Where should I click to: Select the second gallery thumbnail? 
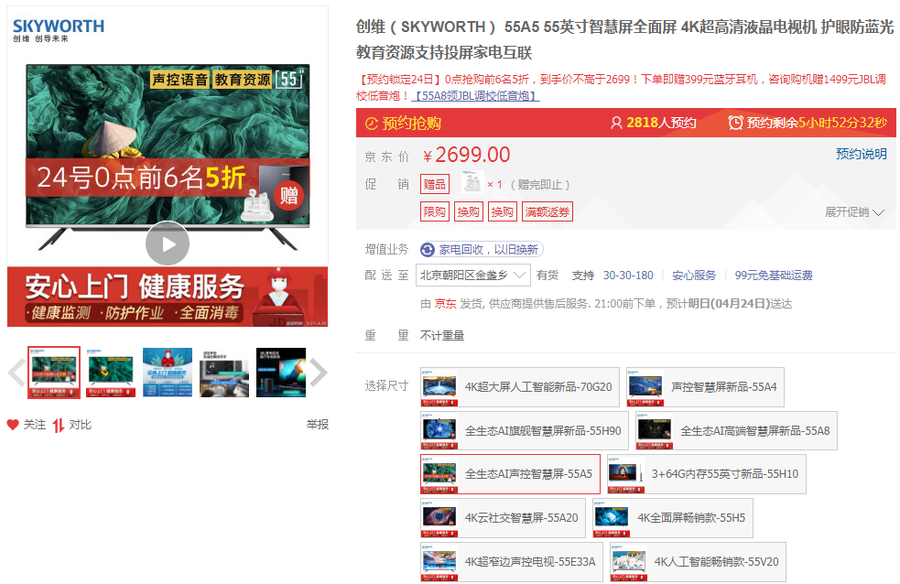click(110, 373)
